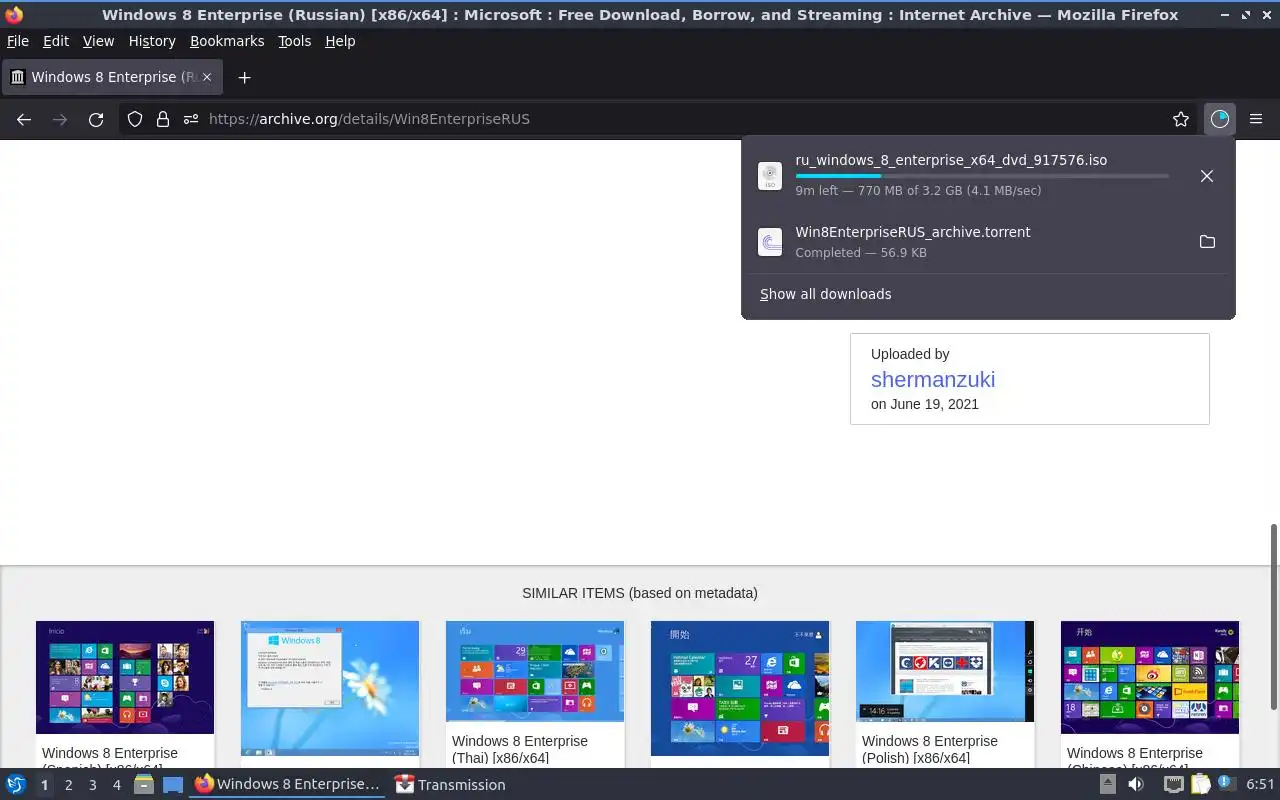Viewport: 1280px width, 800px height.
Task: Open the File menu
Action: tap(18, 41)
